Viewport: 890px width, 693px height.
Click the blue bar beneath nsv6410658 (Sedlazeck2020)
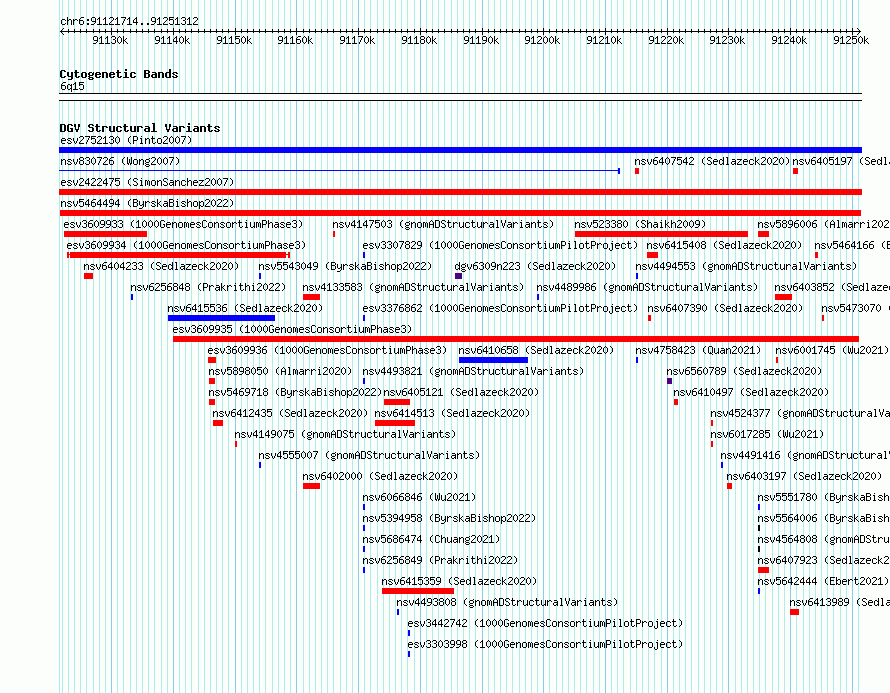point(493,360)
